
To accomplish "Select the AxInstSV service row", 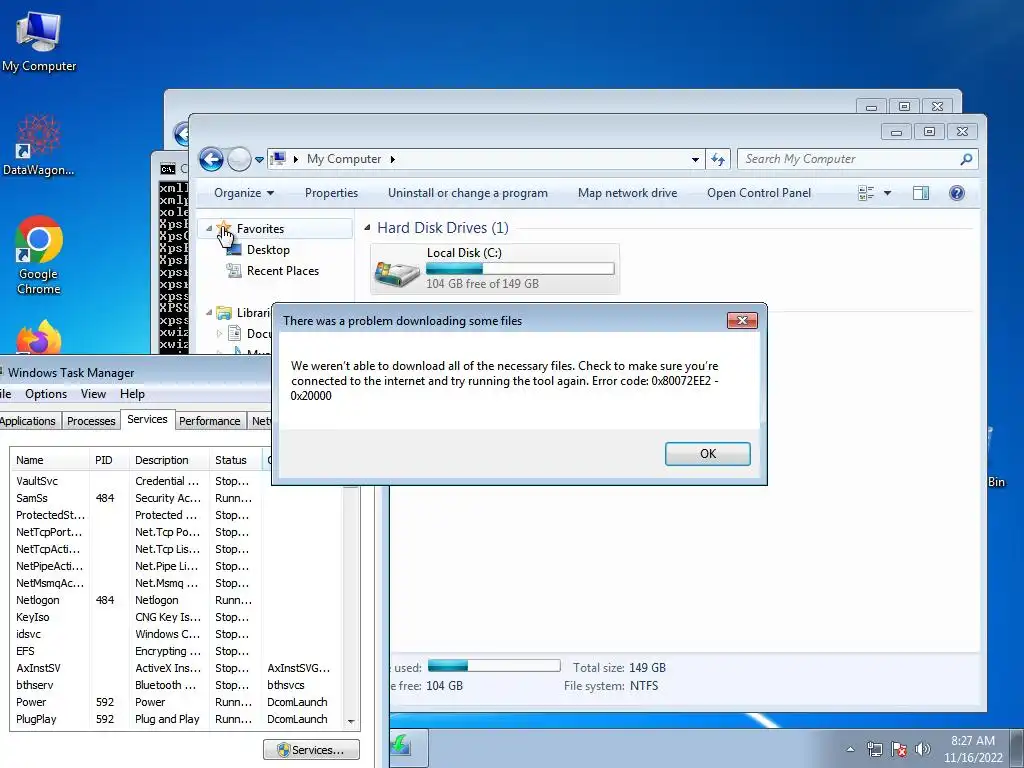I will point(176,667).
